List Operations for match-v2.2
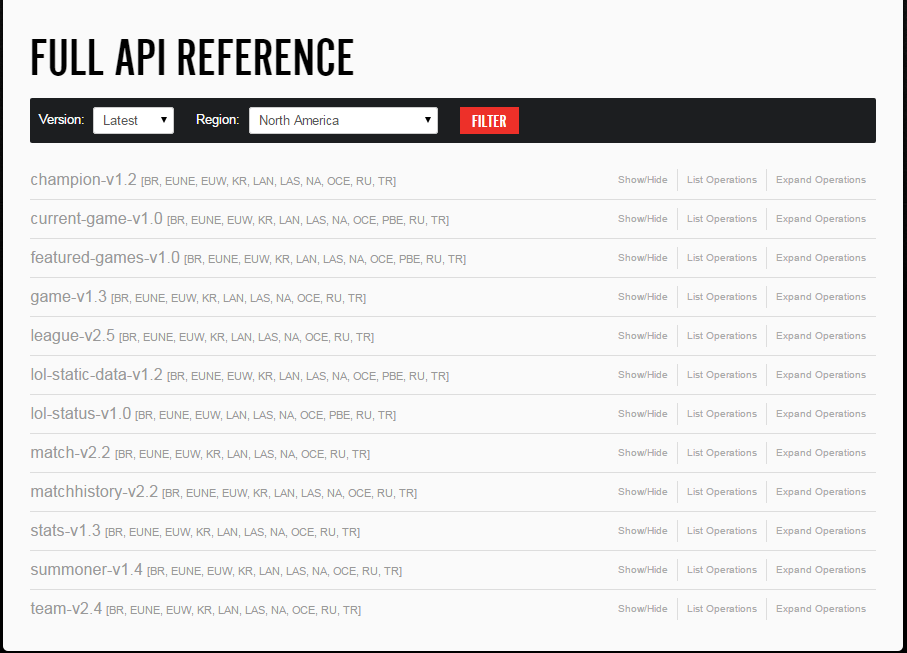Viewport: 907px width, 653px height. tap(722, 453)
